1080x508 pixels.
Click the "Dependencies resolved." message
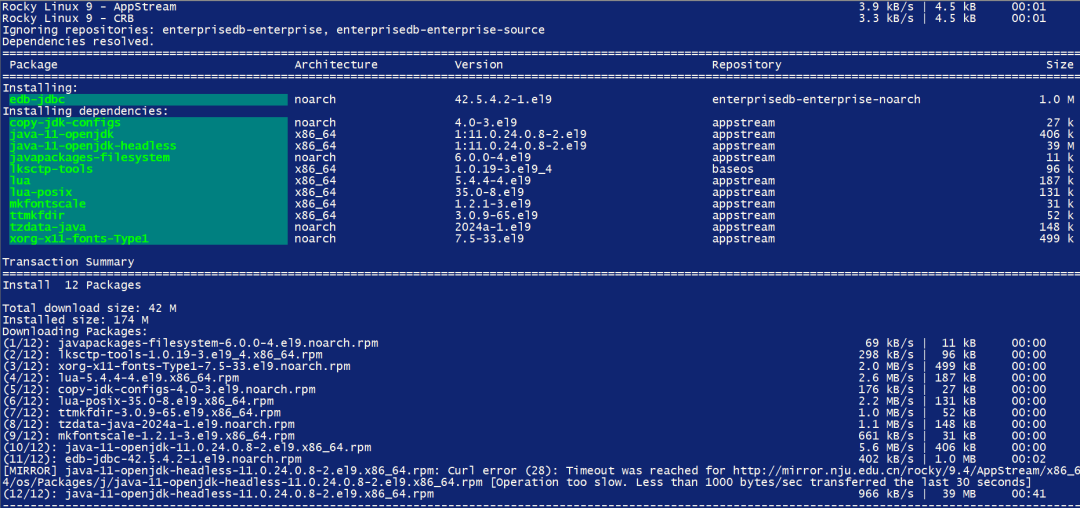pyautogui.click(x=78, y=41)
